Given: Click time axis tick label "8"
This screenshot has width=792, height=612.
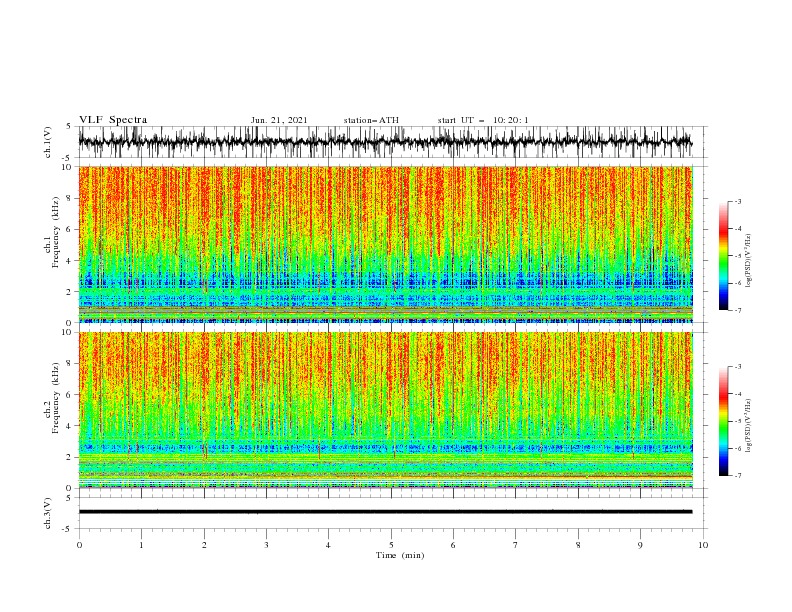Looking at the screenshot, I should [578, 545].
